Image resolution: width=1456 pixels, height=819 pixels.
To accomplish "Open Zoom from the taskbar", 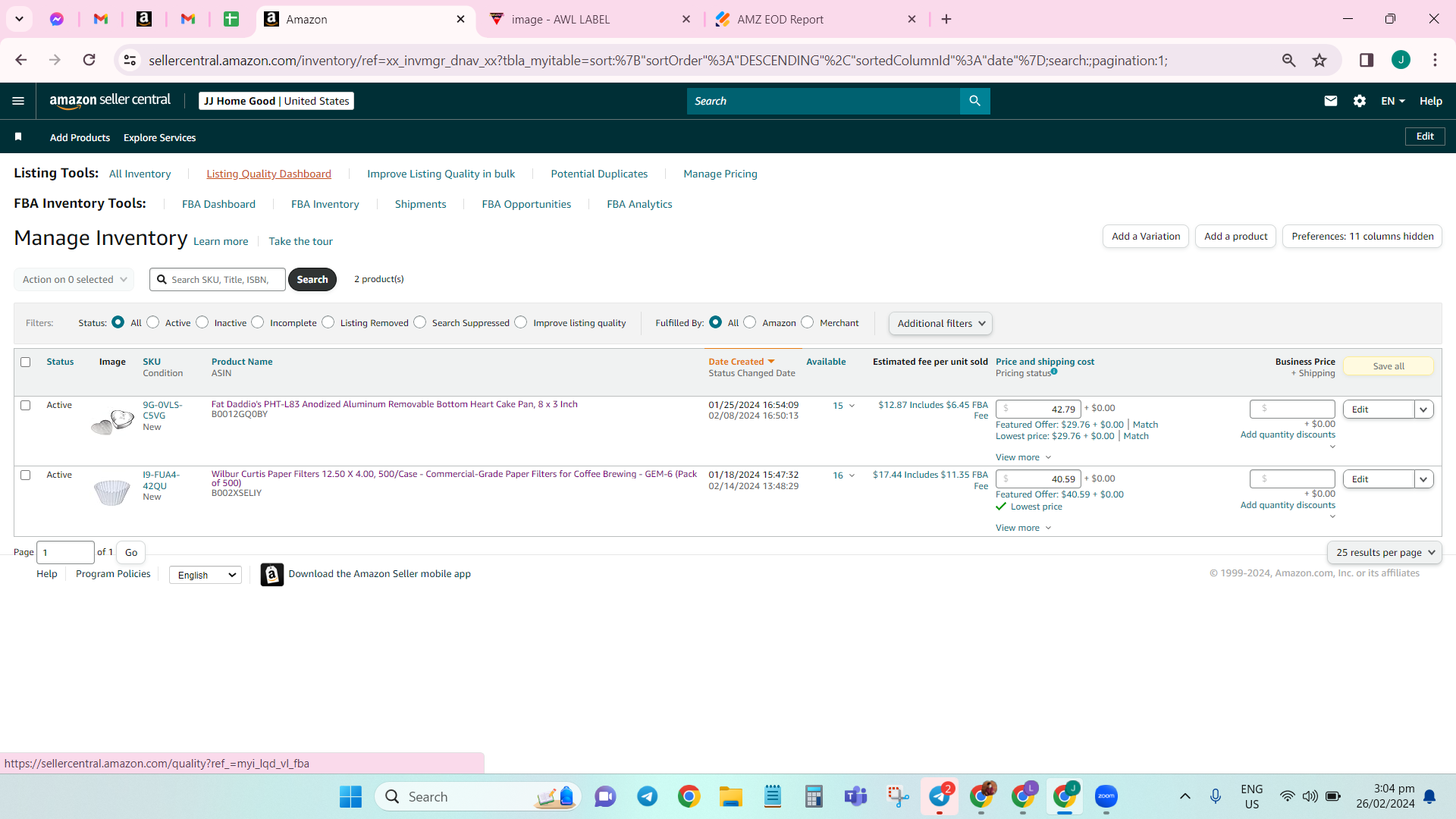I will point(1106,796).
